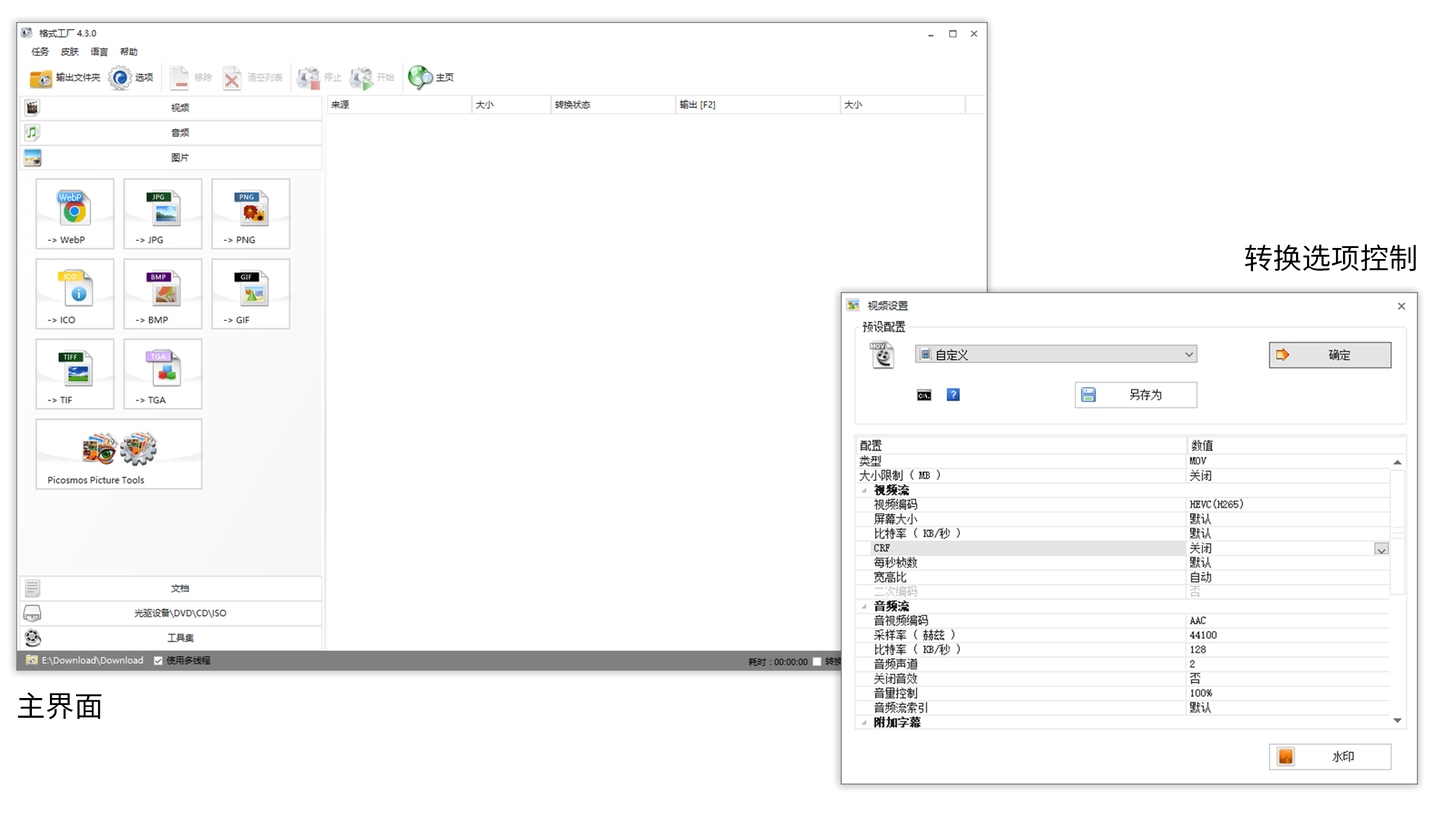Click the 确定 button
Screen dimensions: 1440x813
point(1330,355)
